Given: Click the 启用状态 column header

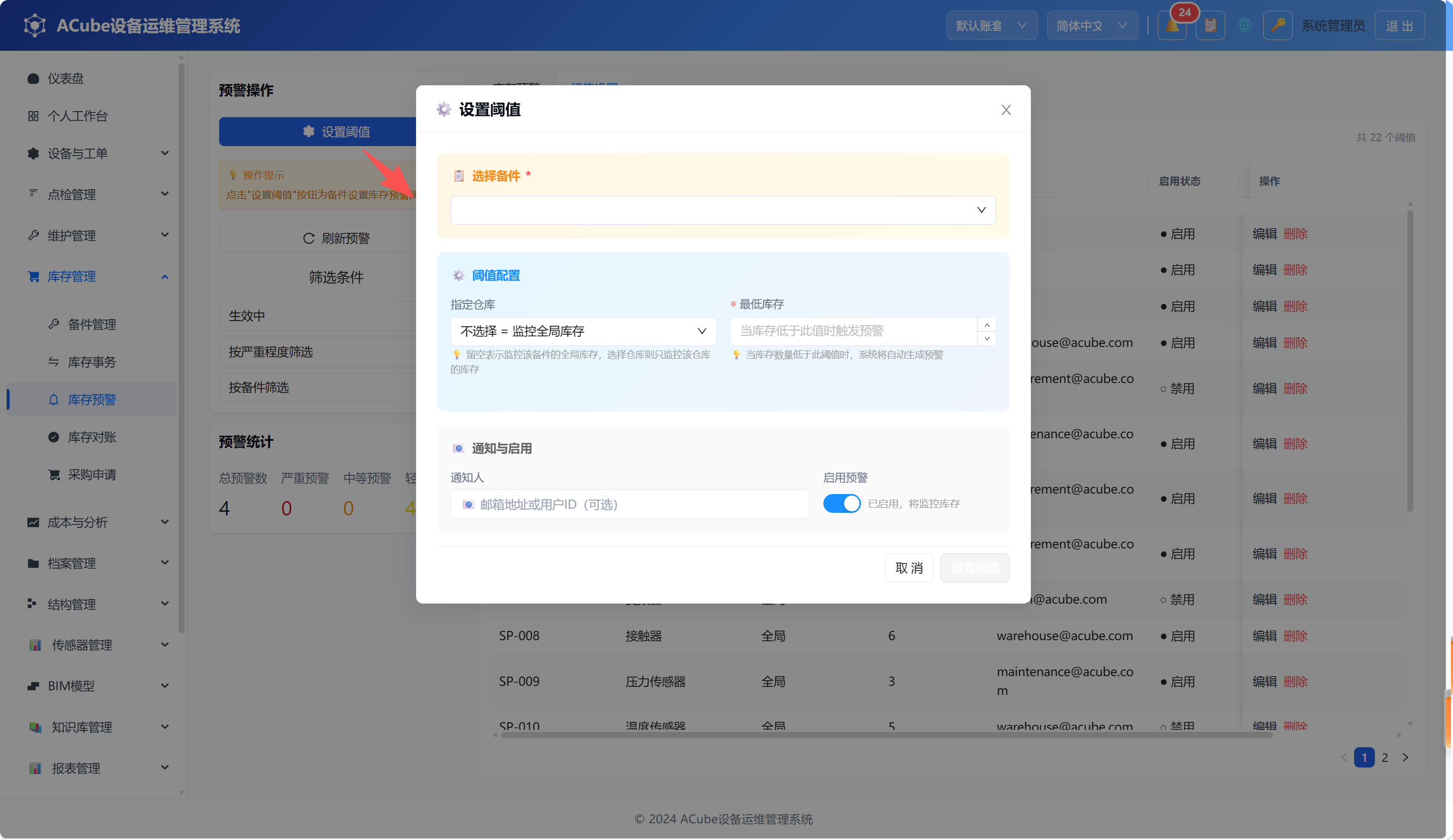Looking at the screenshot, I should pos(1180,181).
